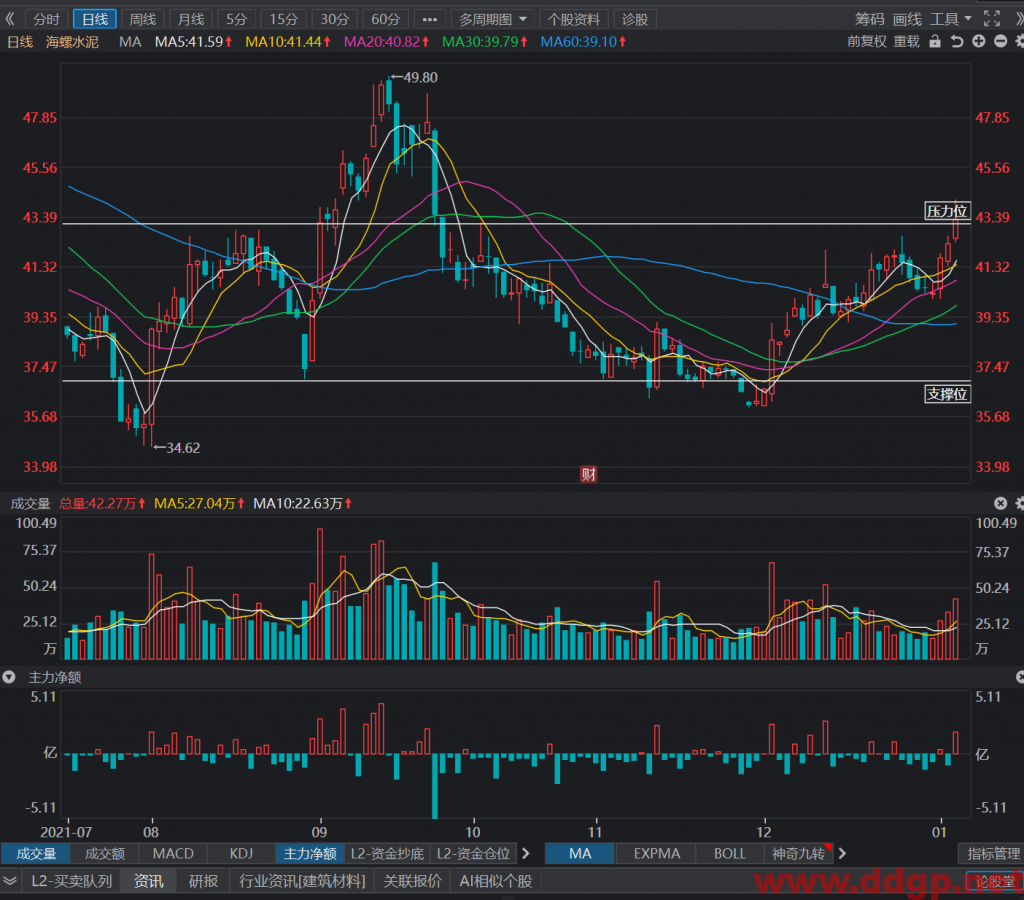The image size is (1024, 900).
Task: Click MA10:41.44 legend value
Action: pyautogui.click(x=287, y=42)
